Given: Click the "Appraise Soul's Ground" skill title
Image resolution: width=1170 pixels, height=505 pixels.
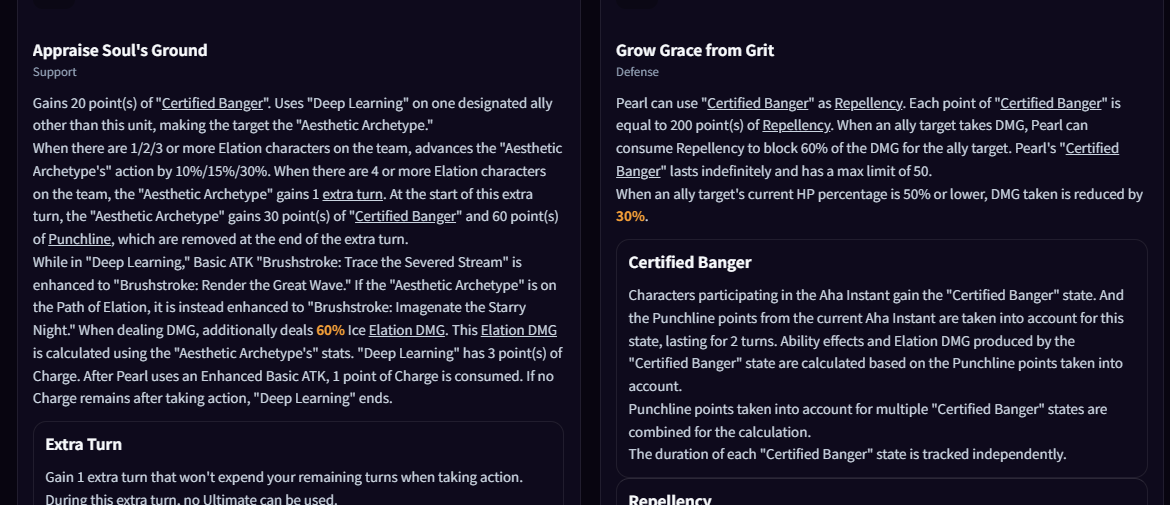Looking at the screenshot, I should coord(120,50).
